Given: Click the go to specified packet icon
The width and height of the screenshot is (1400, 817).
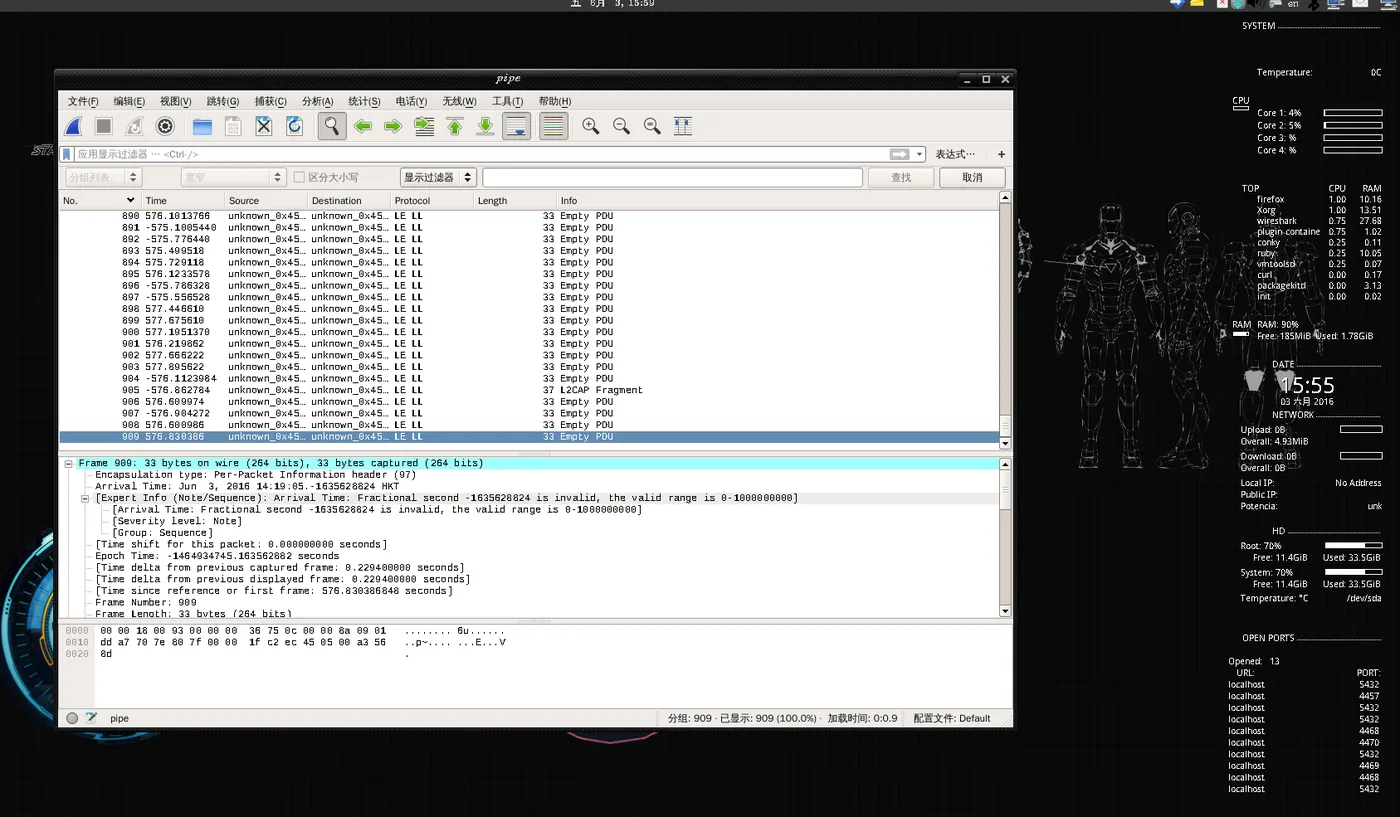Looking at the screenshot, I should pos(424,127).
